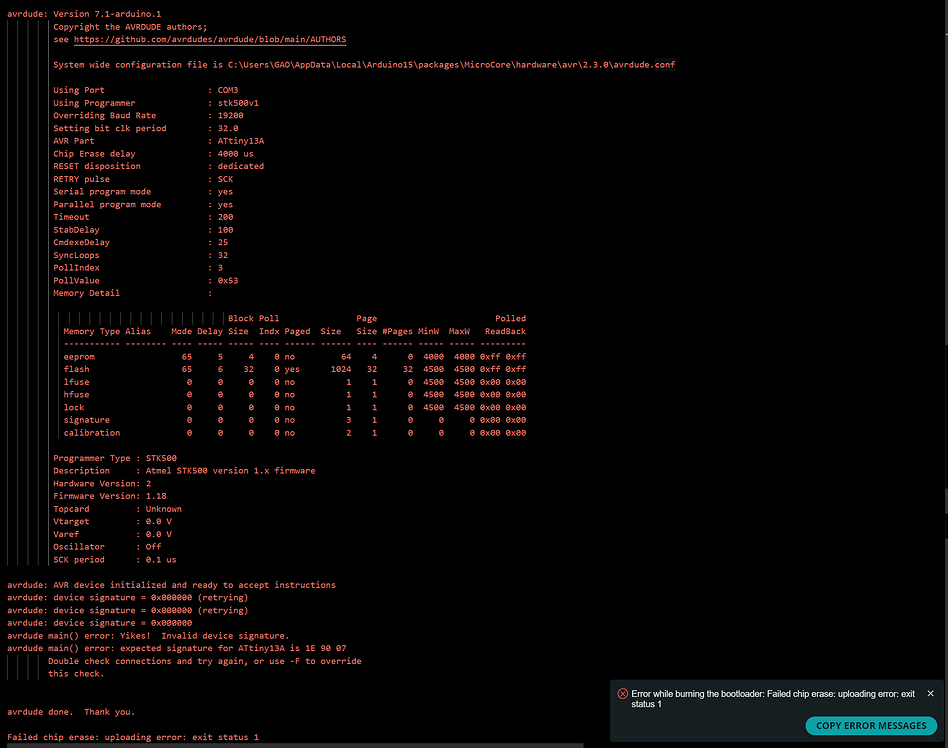Dismiss the bootloader error notification
This screenshot has height=748, width=948.
(930, 694)
